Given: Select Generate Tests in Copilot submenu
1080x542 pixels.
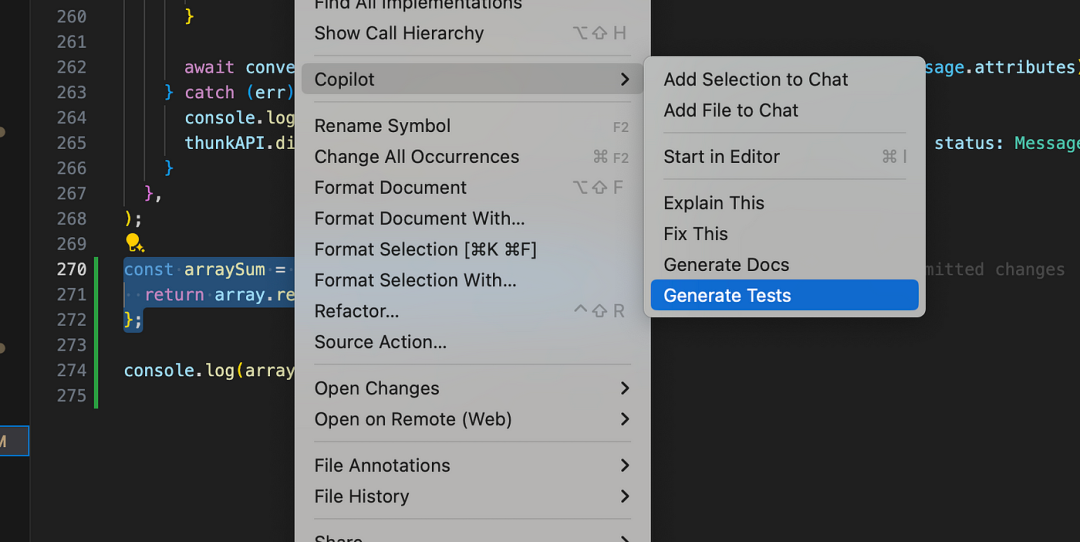Looking at the screenshot, I should click(727, 295).
